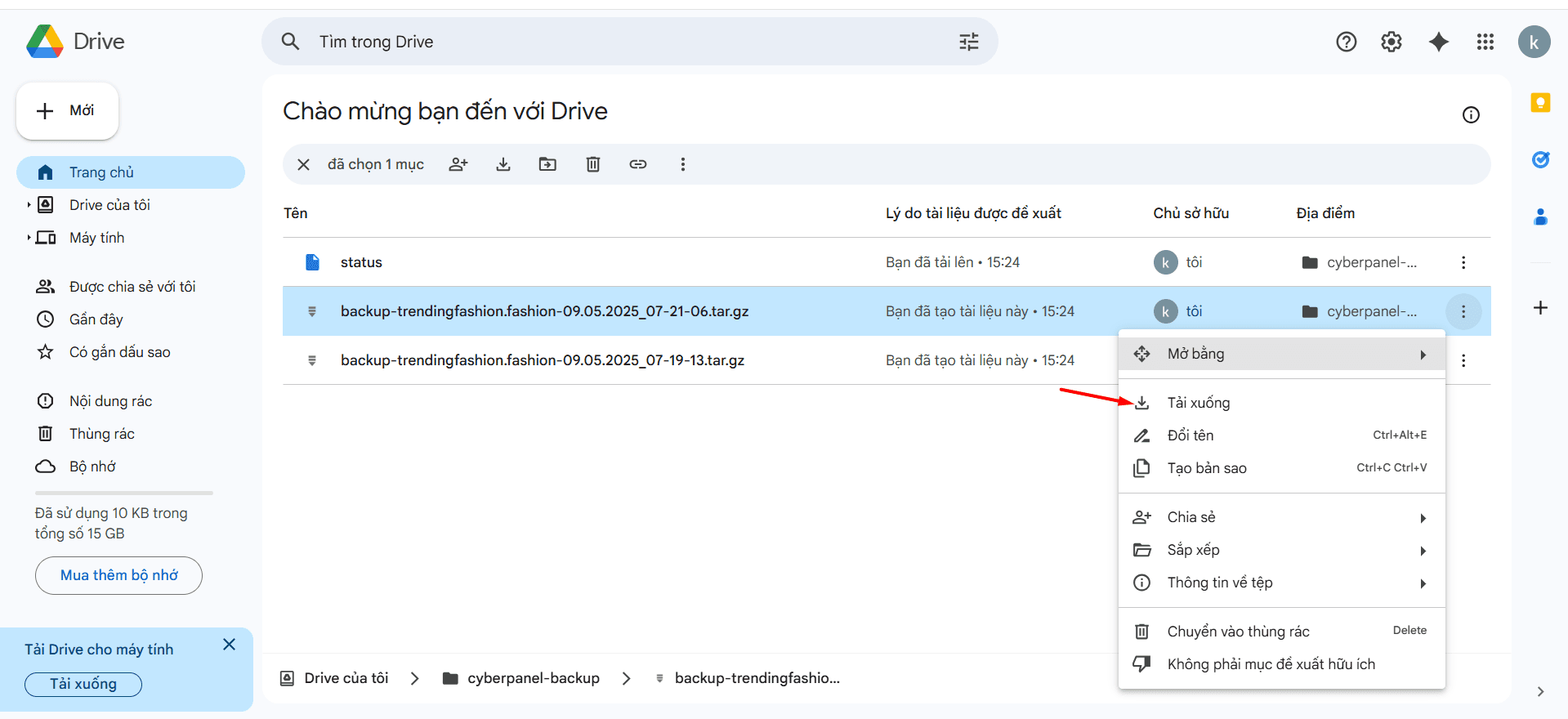The height and width of the screenshot is (719, 1568).
Task: Open Gemini sparkle icon in header
Action: (x=1439, y=42)
